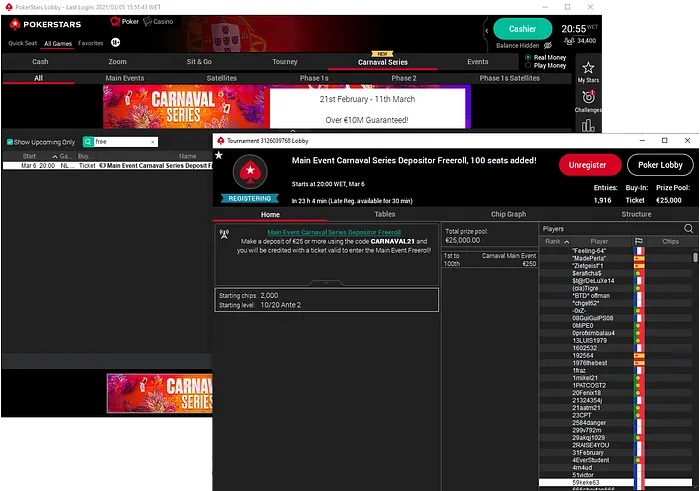The image size is (700, 491).
Task: Select the Real Money radio button
Action: pos(528,57)
